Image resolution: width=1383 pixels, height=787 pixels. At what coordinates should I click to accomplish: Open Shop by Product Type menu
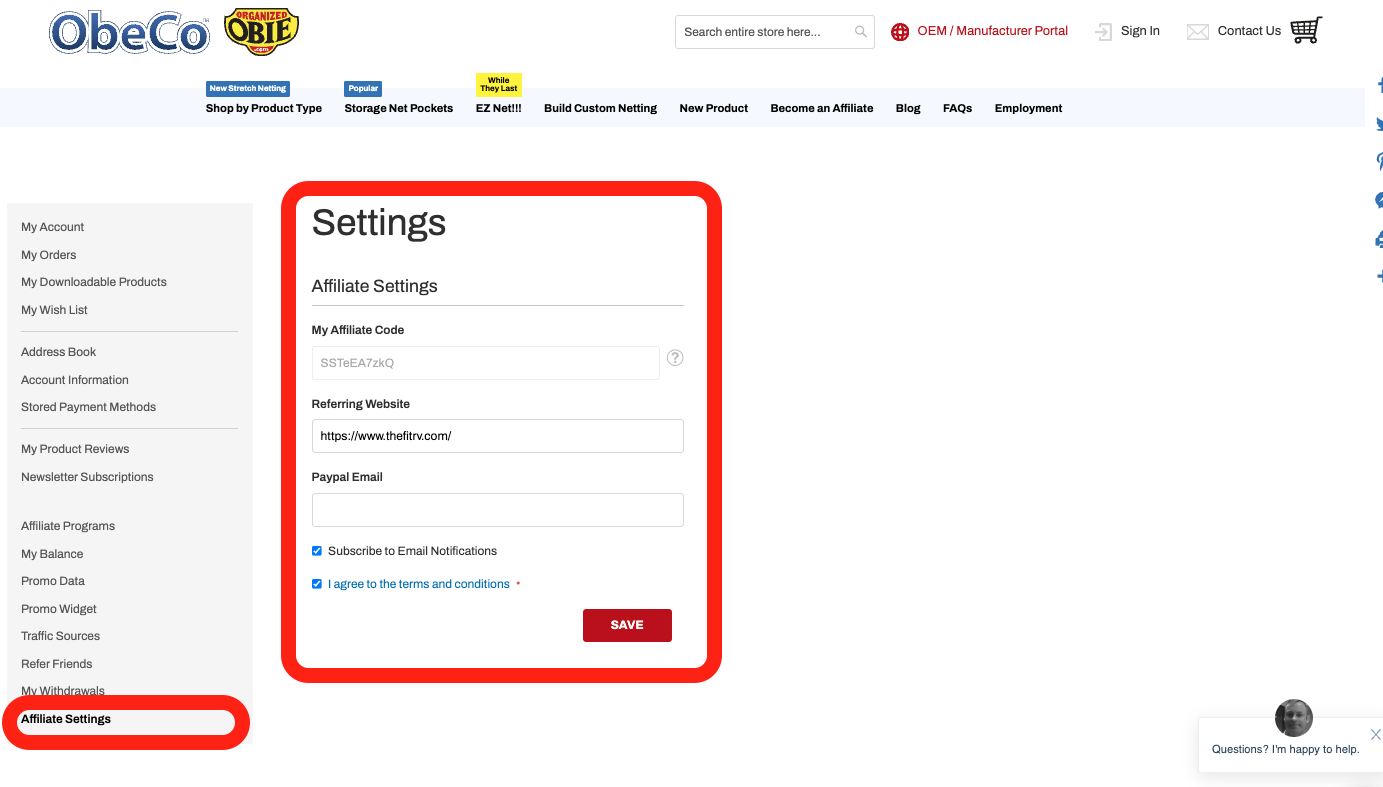point(264,108)
